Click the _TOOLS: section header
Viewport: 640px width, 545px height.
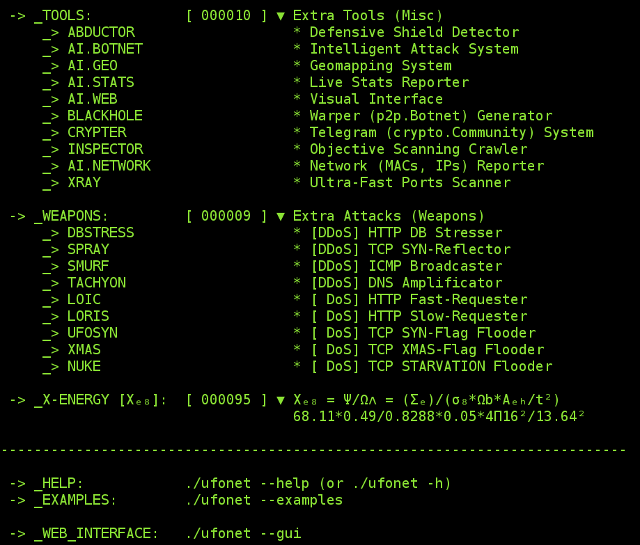(63, 16)
